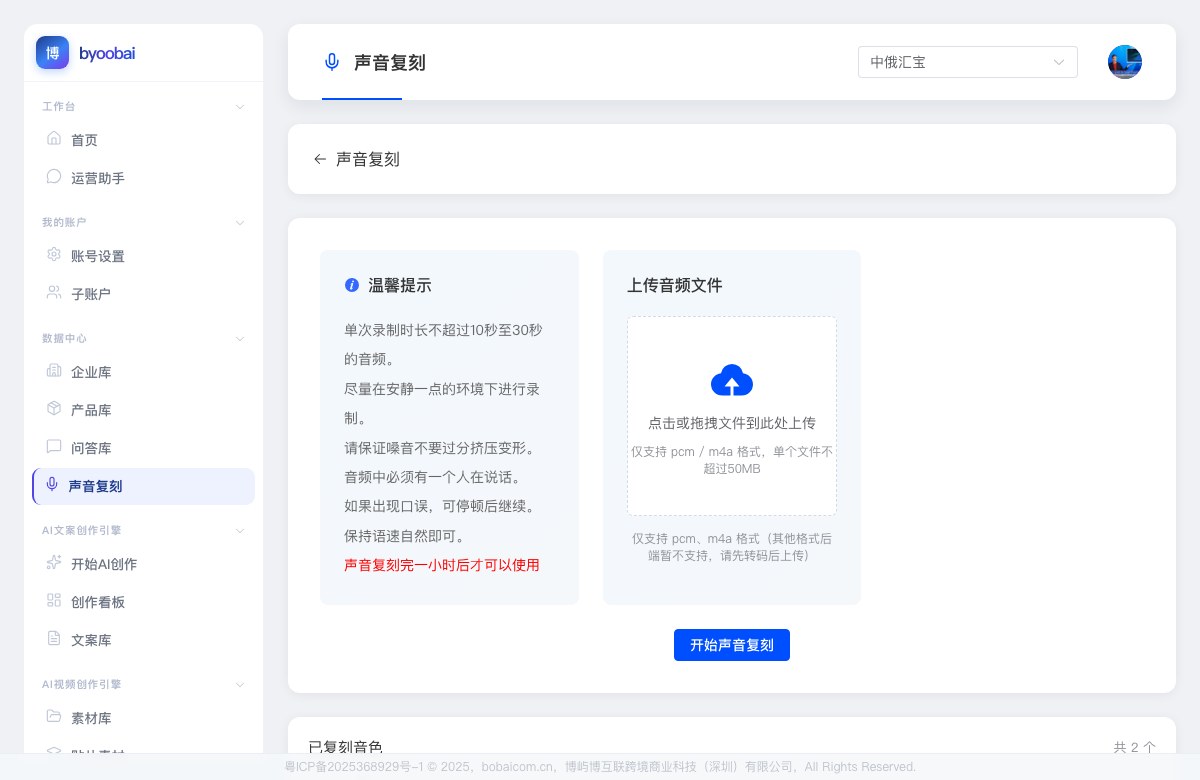Open 创作看板
The image size is (1200, 780).
[x=143, y=602]
